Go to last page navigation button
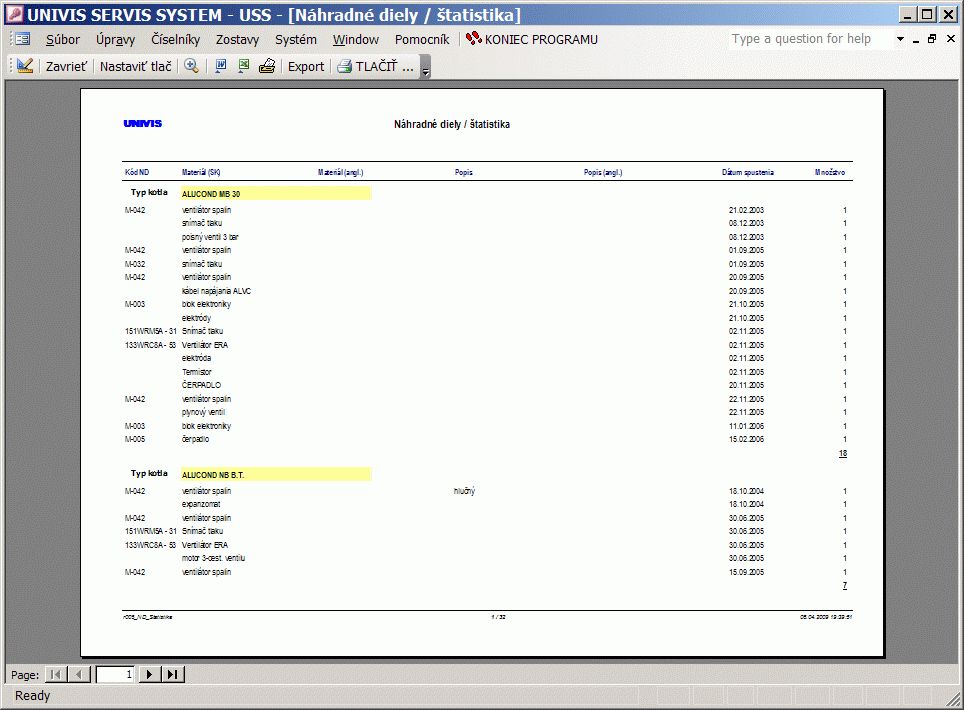964x710 pixels. pyautogui.click(x=173, y=674)
